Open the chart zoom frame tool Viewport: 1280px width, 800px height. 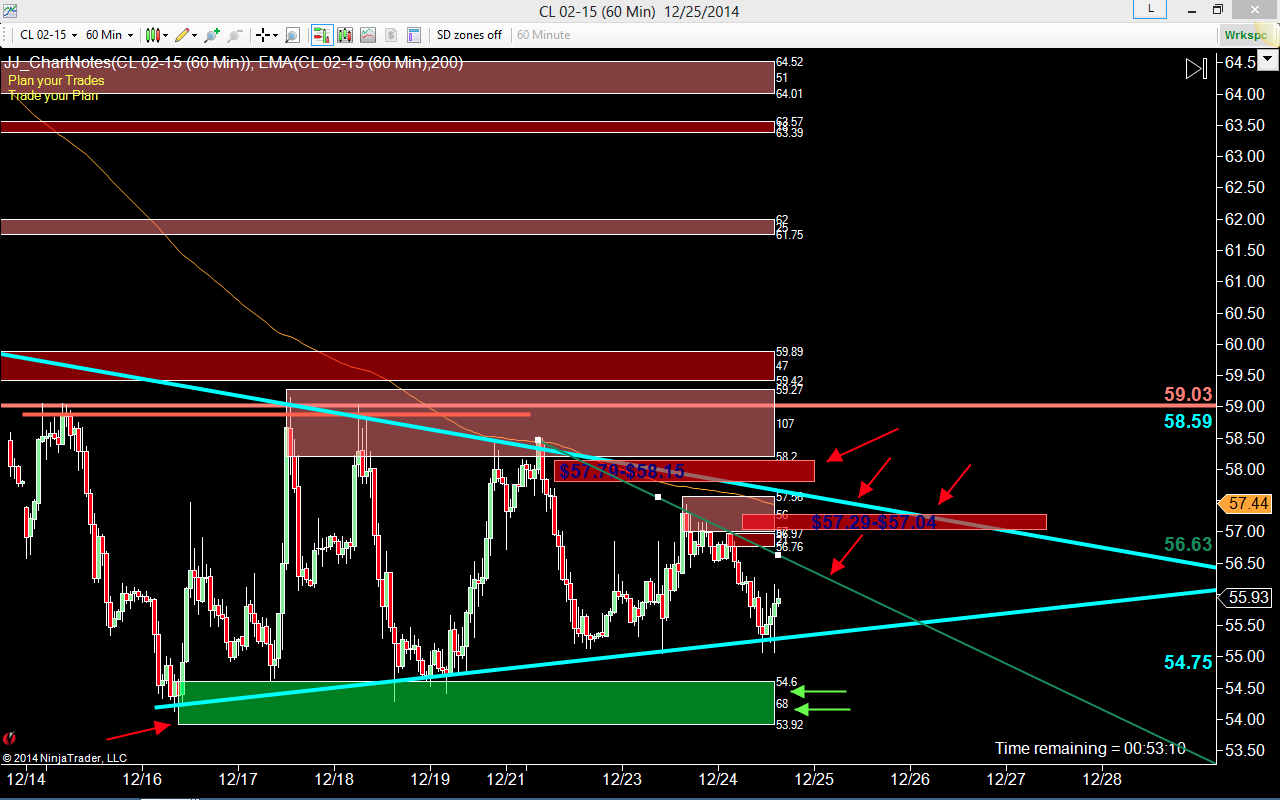(292, 35)
